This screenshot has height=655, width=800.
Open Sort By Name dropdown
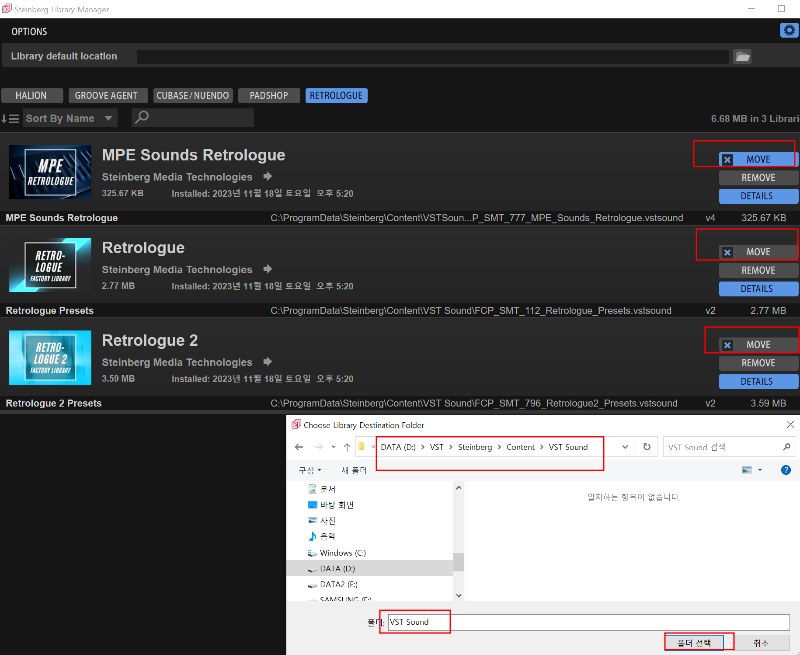tap(70, 118)
